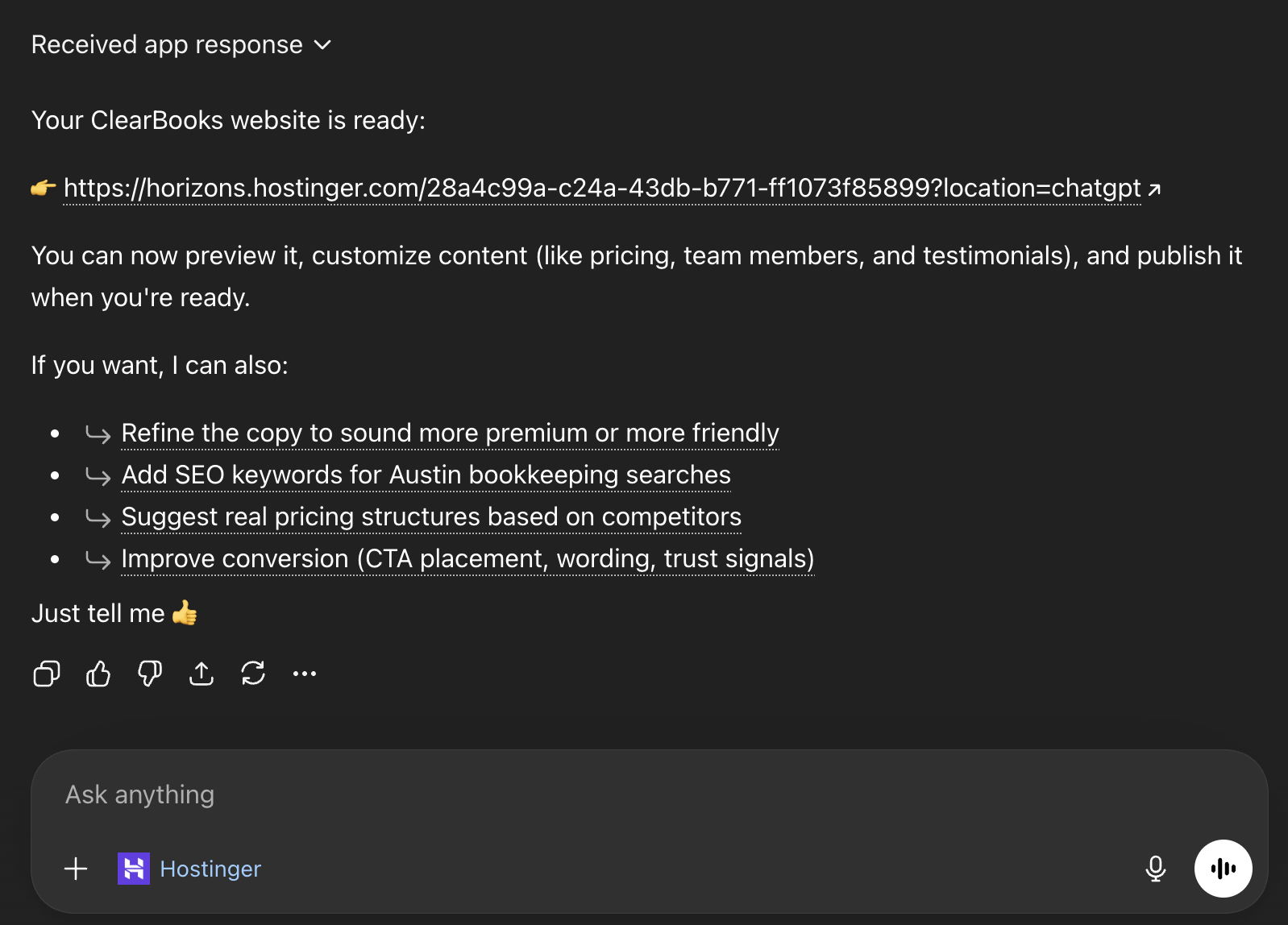This screenshot has width=1288, height=925.
Task: Collapse the Received app response section
Action: tap(322, 46)
